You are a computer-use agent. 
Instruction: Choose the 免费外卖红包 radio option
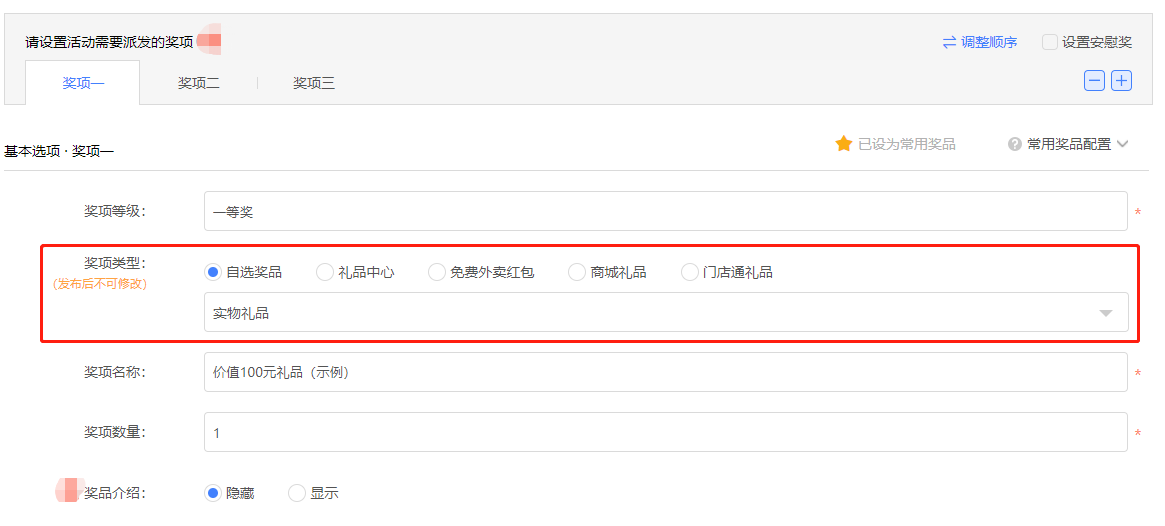tap(437, 273)
